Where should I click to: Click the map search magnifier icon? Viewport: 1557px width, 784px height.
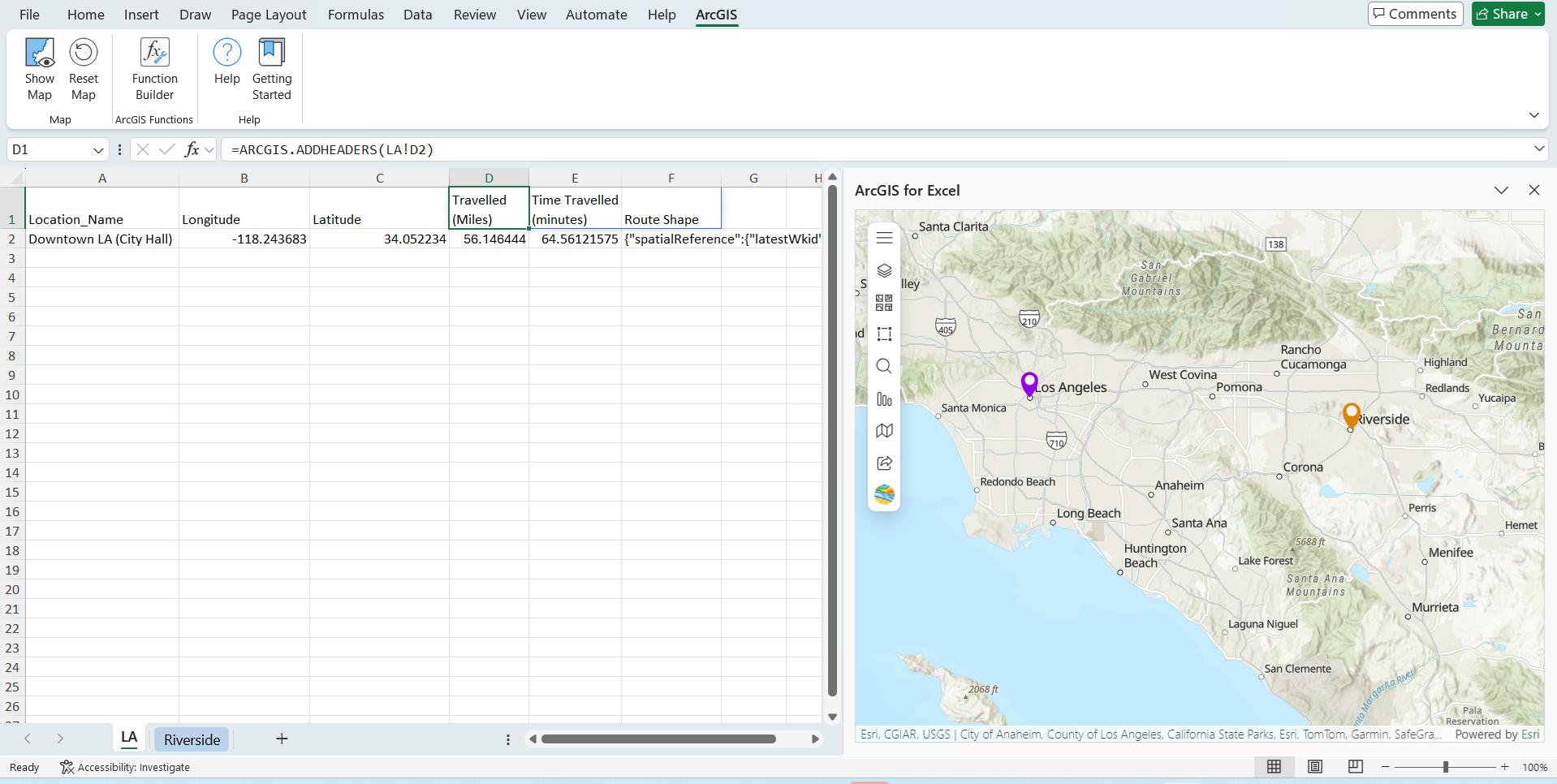coord(884,366)
